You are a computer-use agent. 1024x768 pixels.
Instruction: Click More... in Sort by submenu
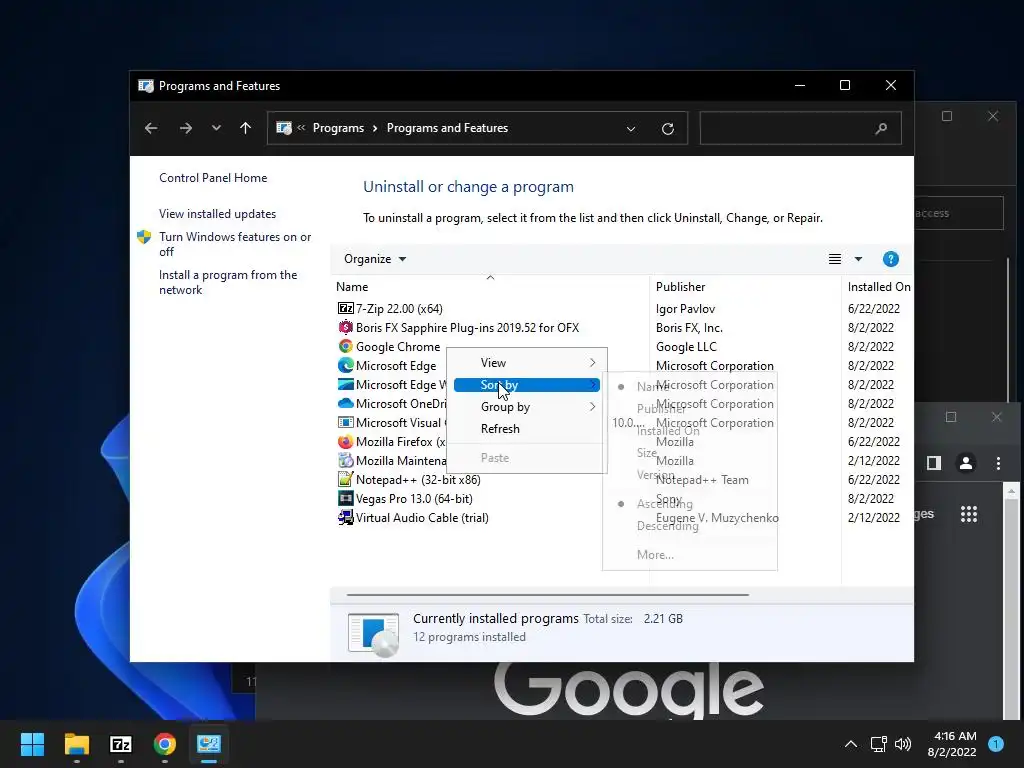pyautogui.click(x=655, y=555)
